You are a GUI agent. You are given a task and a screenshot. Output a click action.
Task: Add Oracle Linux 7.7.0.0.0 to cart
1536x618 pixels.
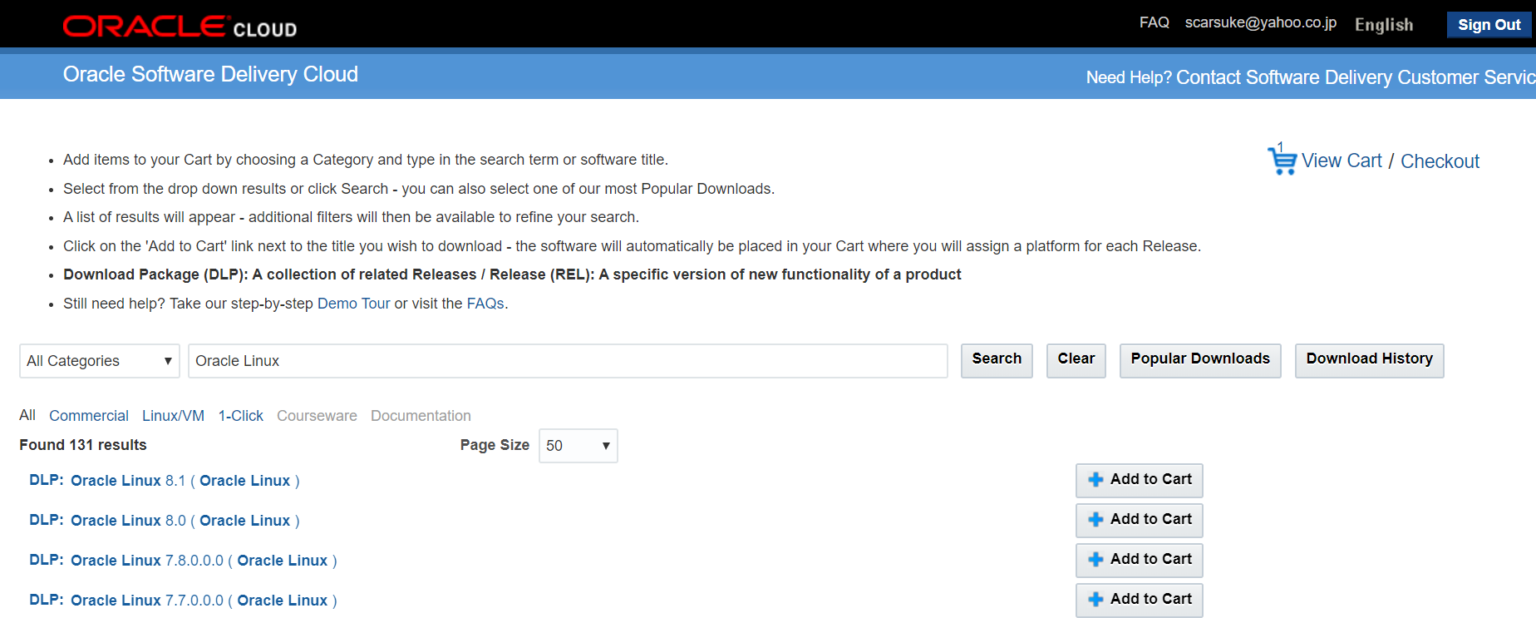point(1139,600)
